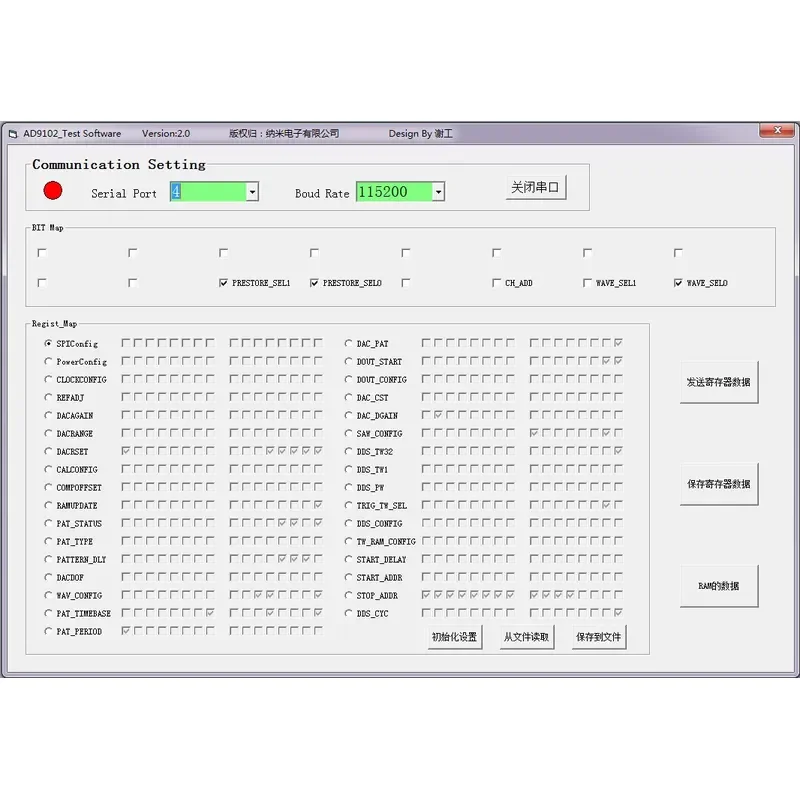Click the 保存到文件 button
800x800 pixels.
click(598, 637)
